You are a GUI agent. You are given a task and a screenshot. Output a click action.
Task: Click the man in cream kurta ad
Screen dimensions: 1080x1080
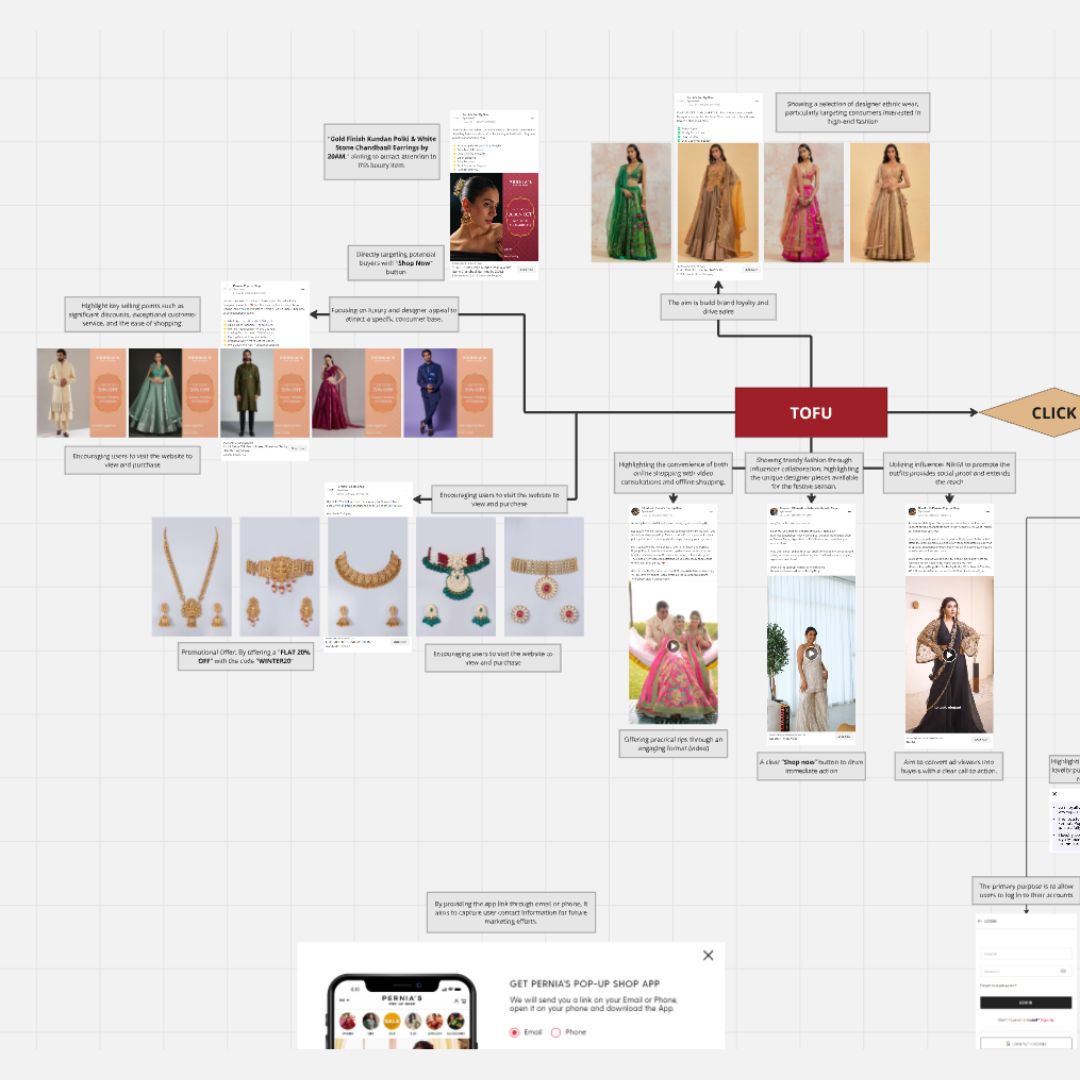[x=63, y=392]
